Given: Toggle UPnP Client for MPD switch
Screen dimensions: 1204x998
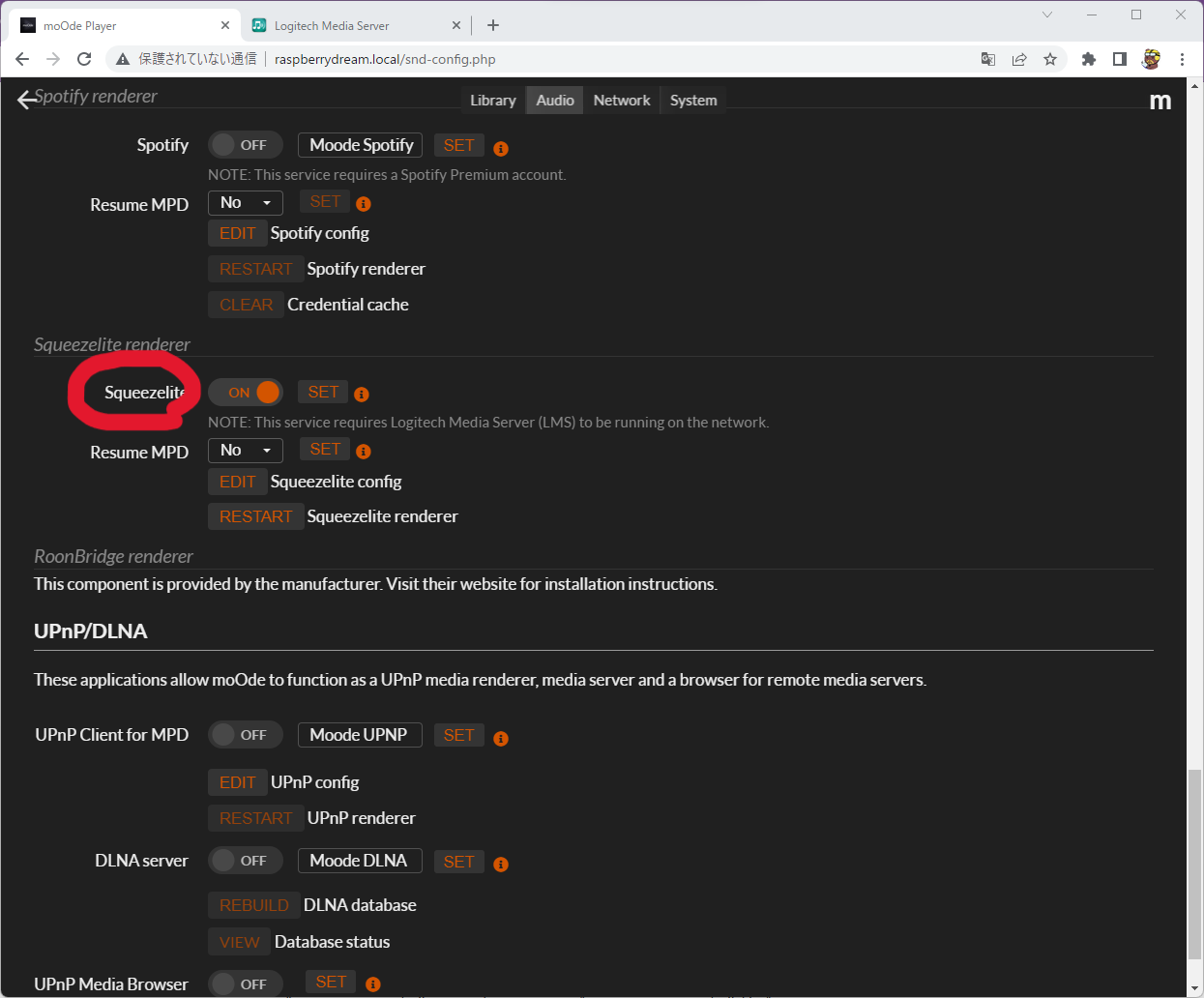Looking at the screenshot, I should click(x=246, y=735).
